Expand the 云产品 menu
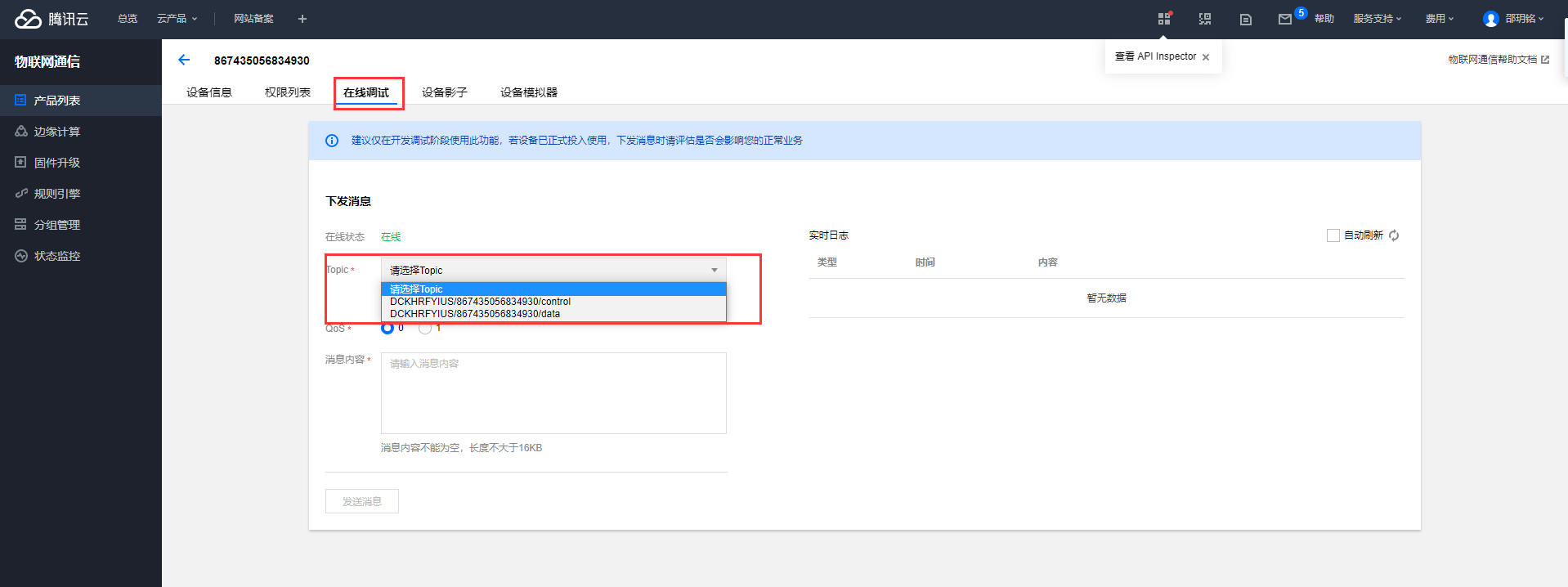Screen dimensions: 1568x587 [x=177, y=19]
